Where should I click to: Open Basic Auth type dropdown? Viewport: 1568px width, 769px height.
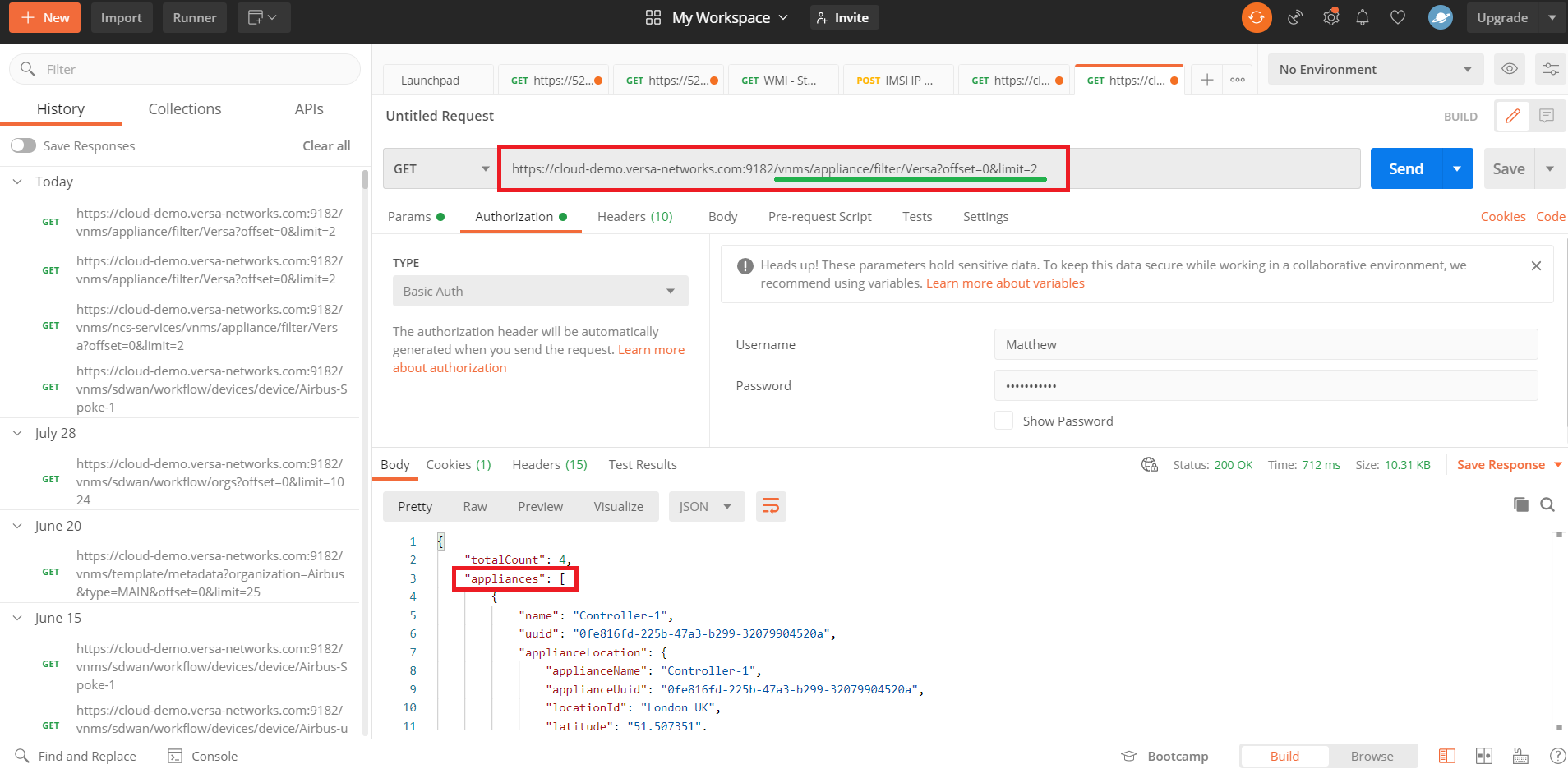tap(541, 291)
